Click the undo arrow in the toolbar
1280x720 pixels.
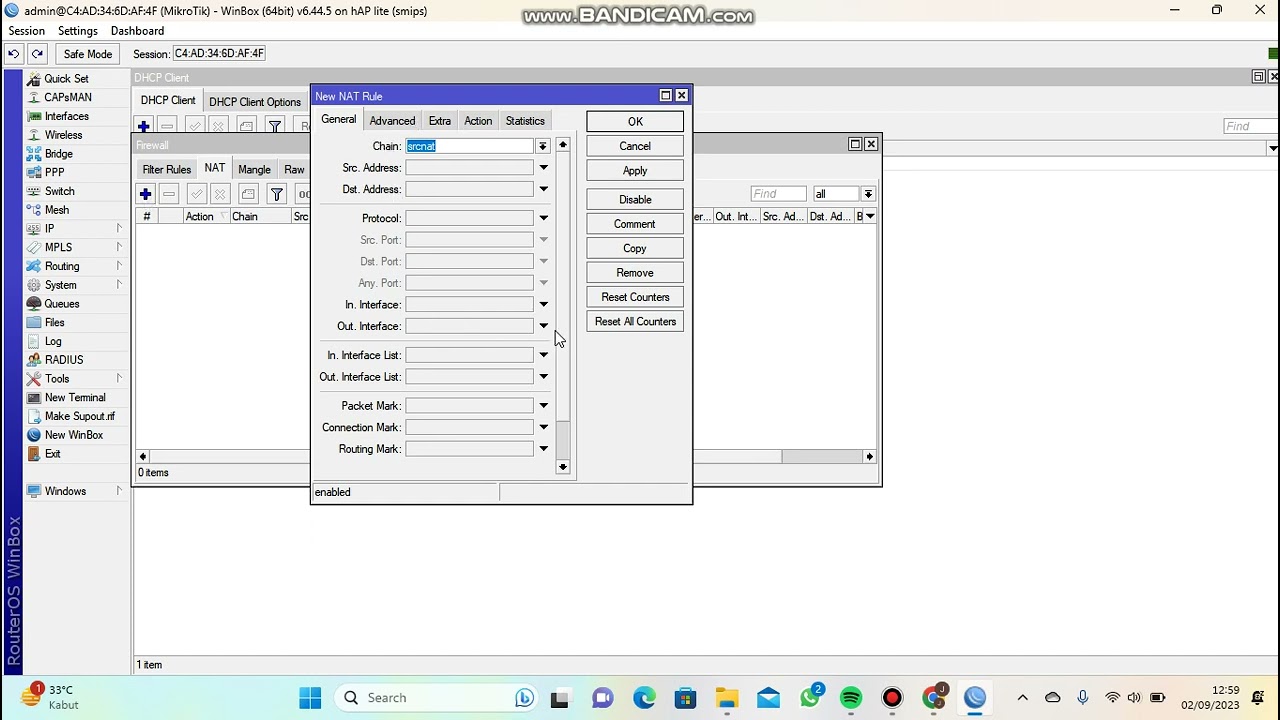[x=14, y=54]
